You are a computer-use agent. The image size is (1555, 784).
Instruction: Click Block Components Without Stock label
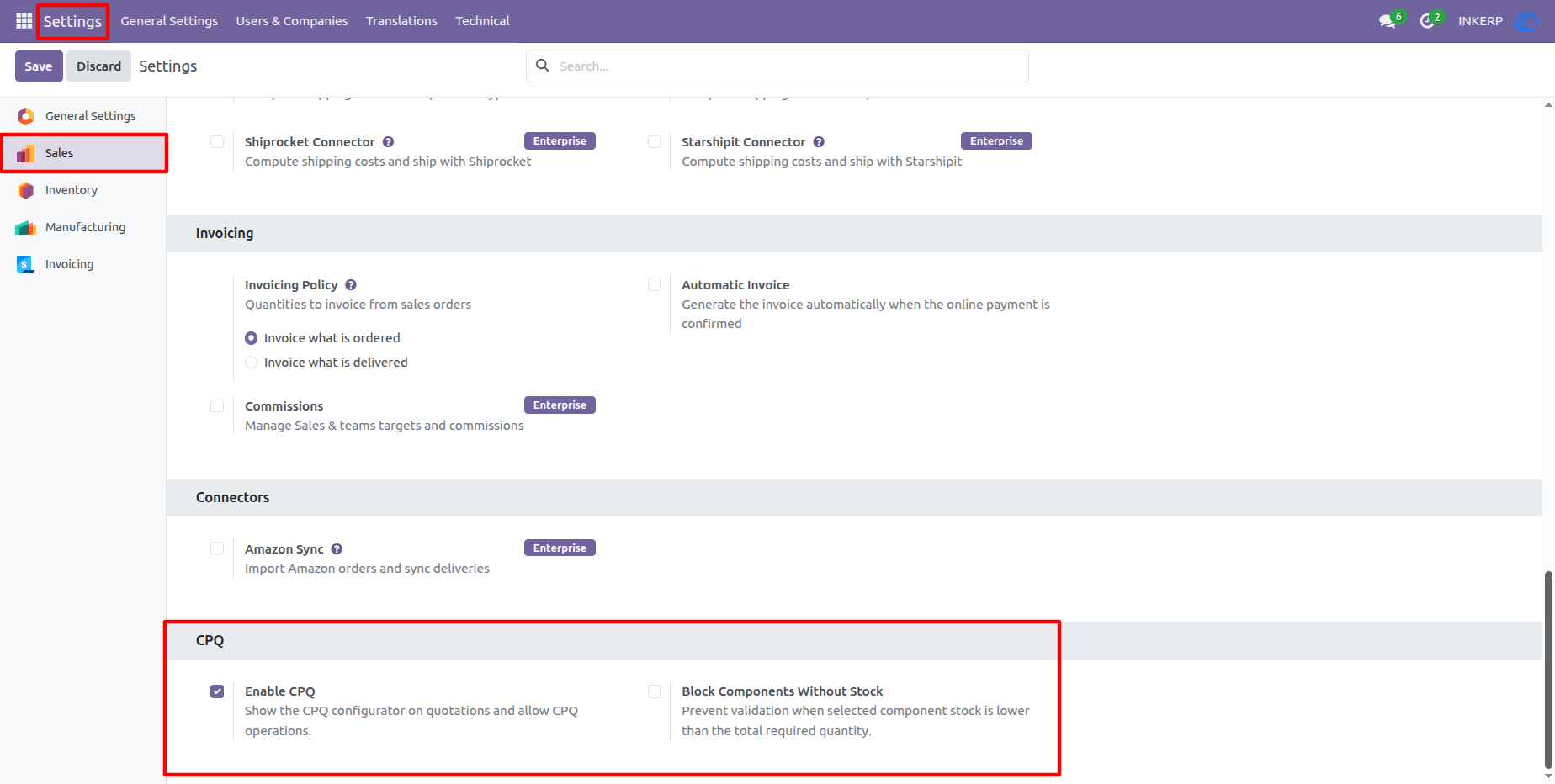(782, 691)
